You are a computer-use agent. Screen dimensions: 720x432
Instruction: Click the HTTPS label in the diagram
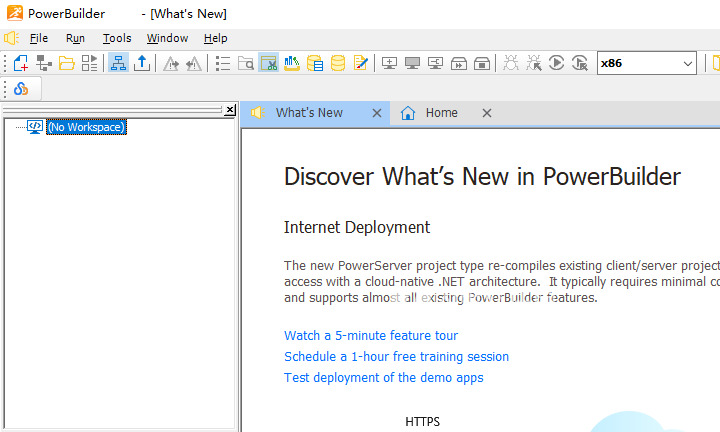tap(422, 422)
